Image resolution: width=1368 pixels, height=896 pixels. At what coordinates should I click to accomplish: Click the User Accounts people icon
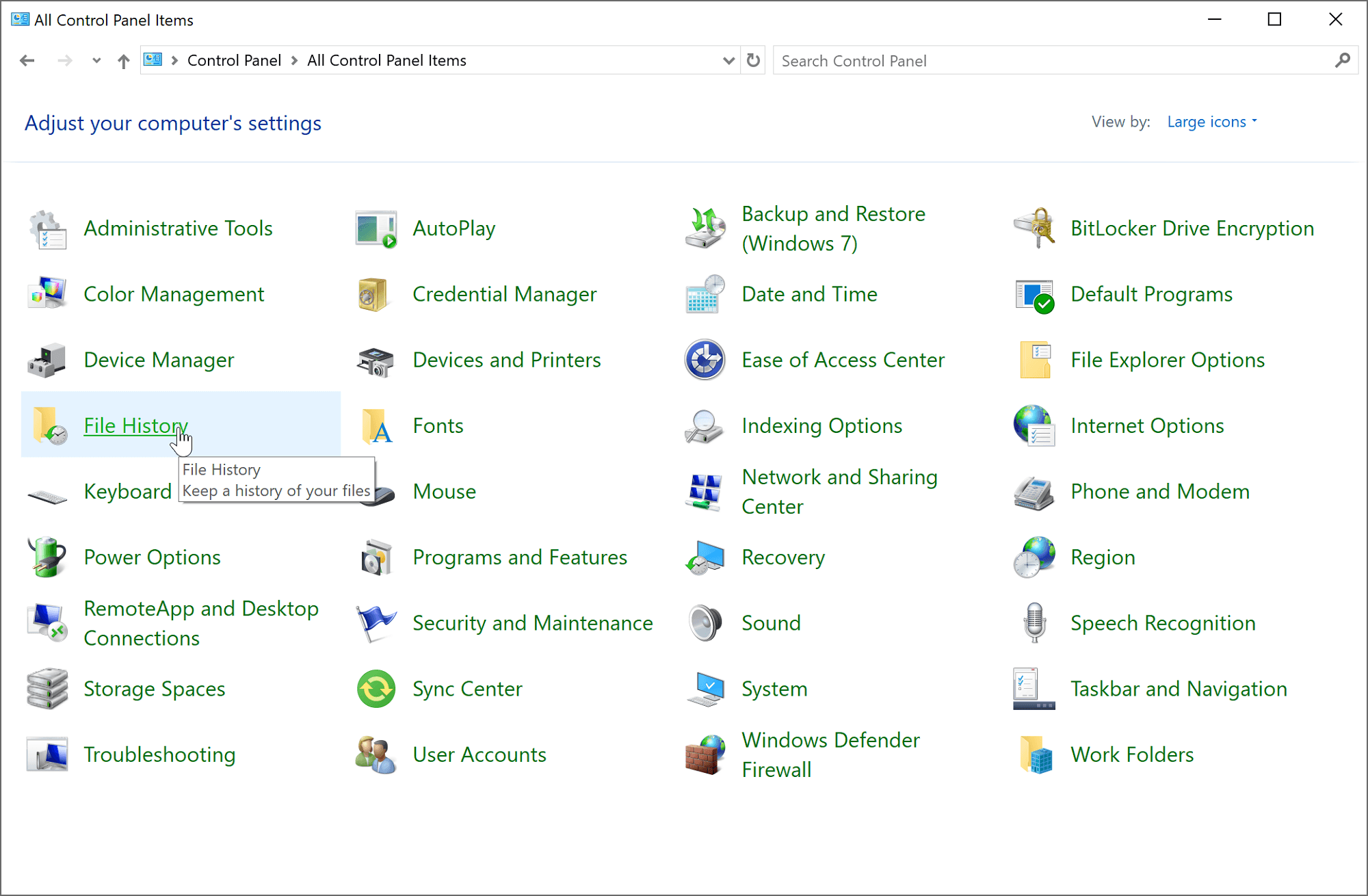click(376, 755)
